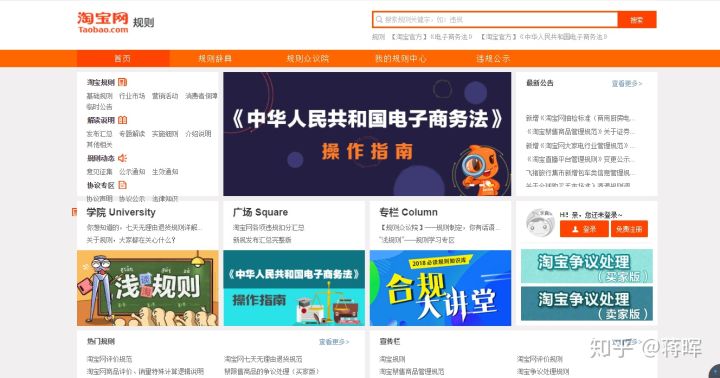The image size is (720, 378).
Task: Click the Taobao.com logo
Action: (103, 23)
